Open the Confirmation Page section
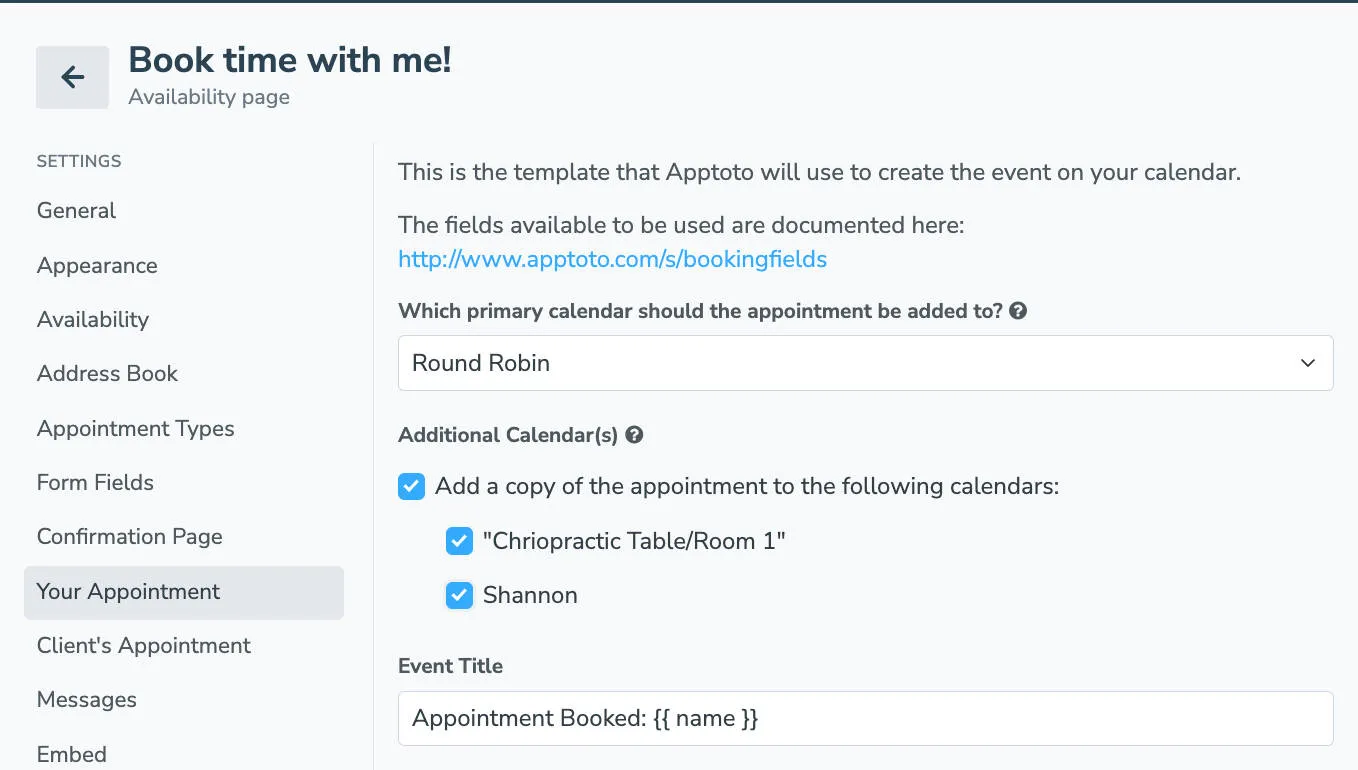Screen dimensions: 1358x770 pos(129,537)
